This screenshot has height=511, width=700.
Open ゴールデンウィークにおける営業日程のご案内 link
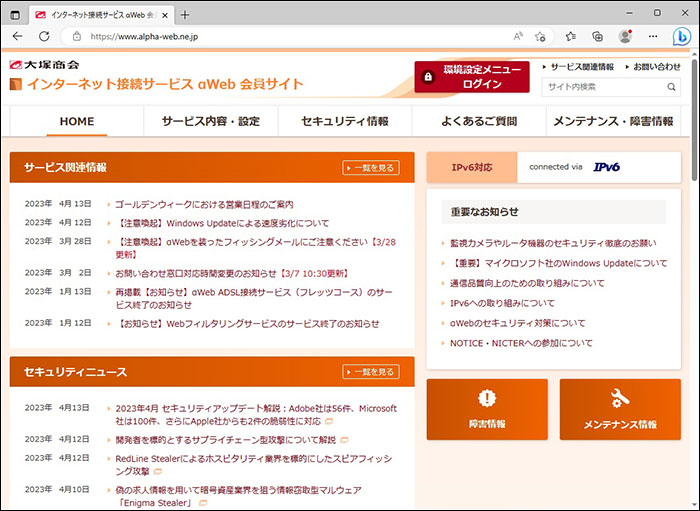coord(204,204)
